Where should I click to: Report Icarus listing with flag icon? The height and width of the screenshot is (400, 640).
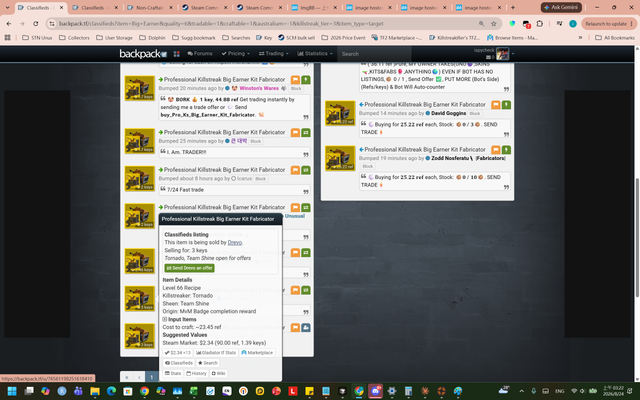point(295,170)
